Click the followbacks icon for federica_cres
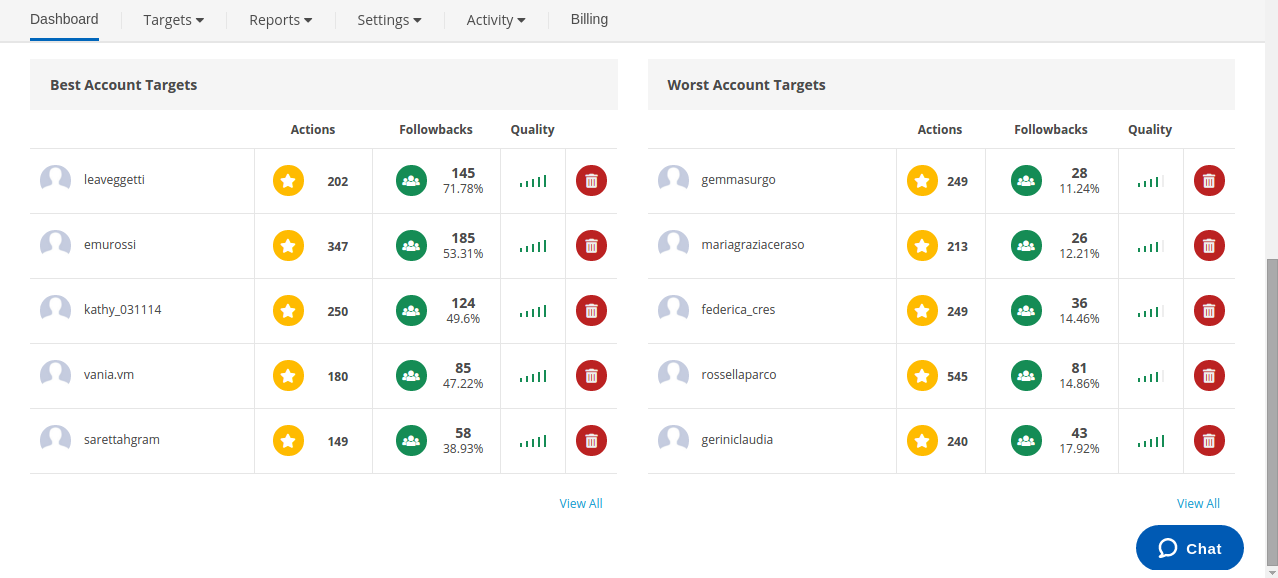 1026,311
